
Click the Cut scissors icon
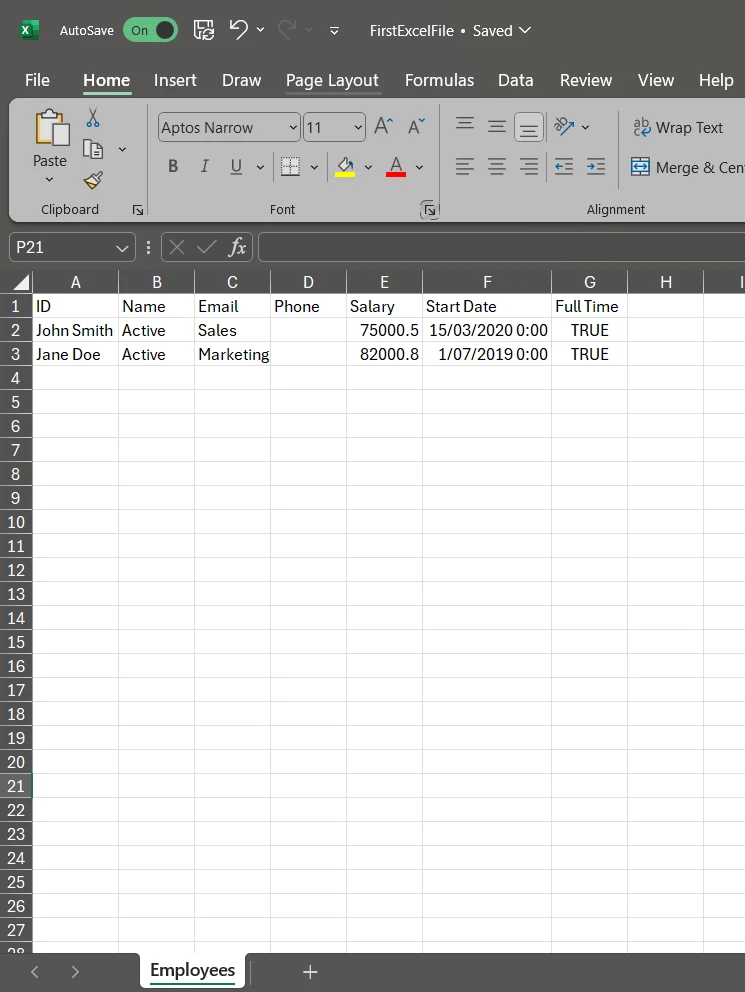(93, 119)
